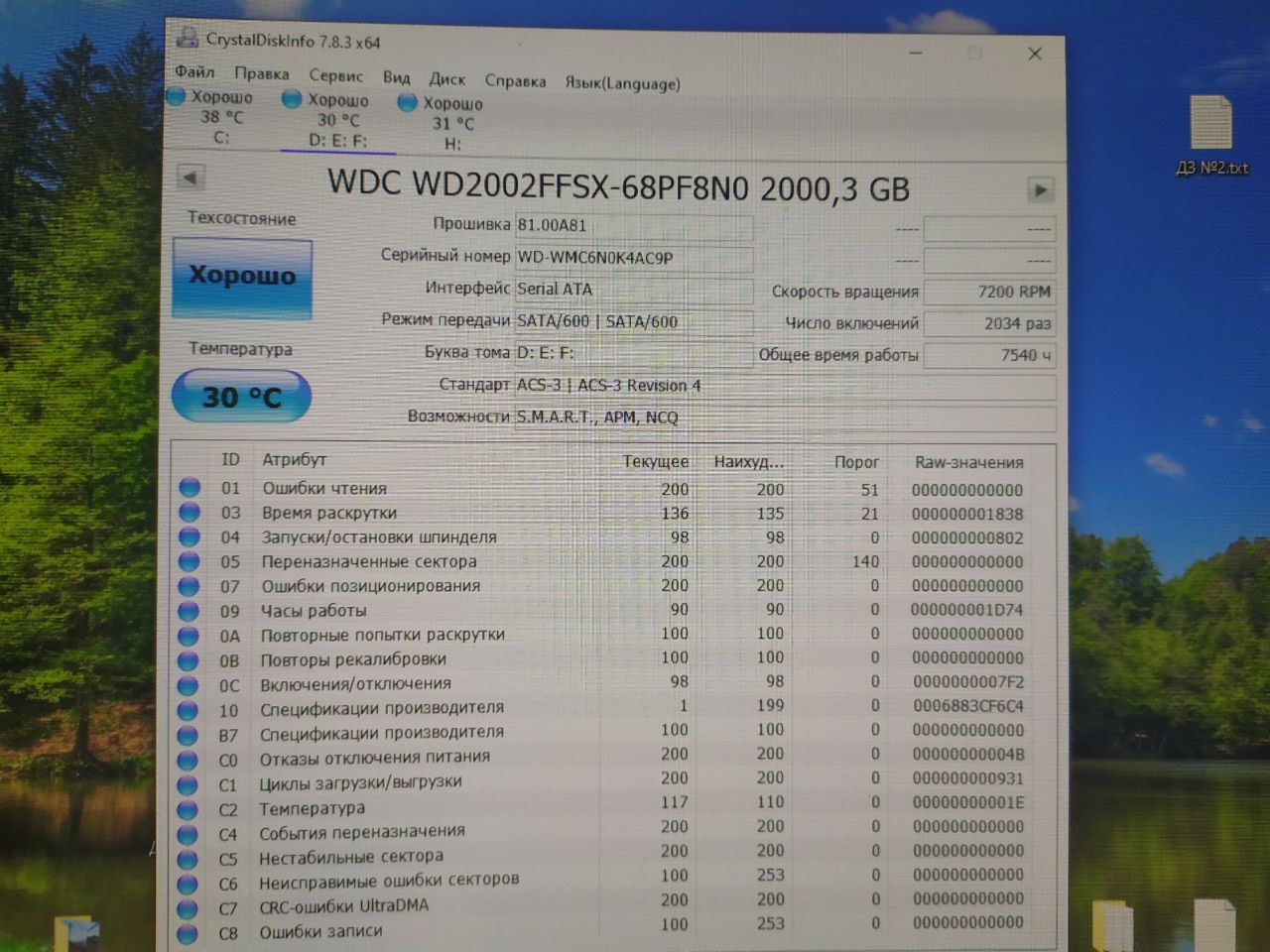Click status icon for C4 События переназначения

[188, 834]
